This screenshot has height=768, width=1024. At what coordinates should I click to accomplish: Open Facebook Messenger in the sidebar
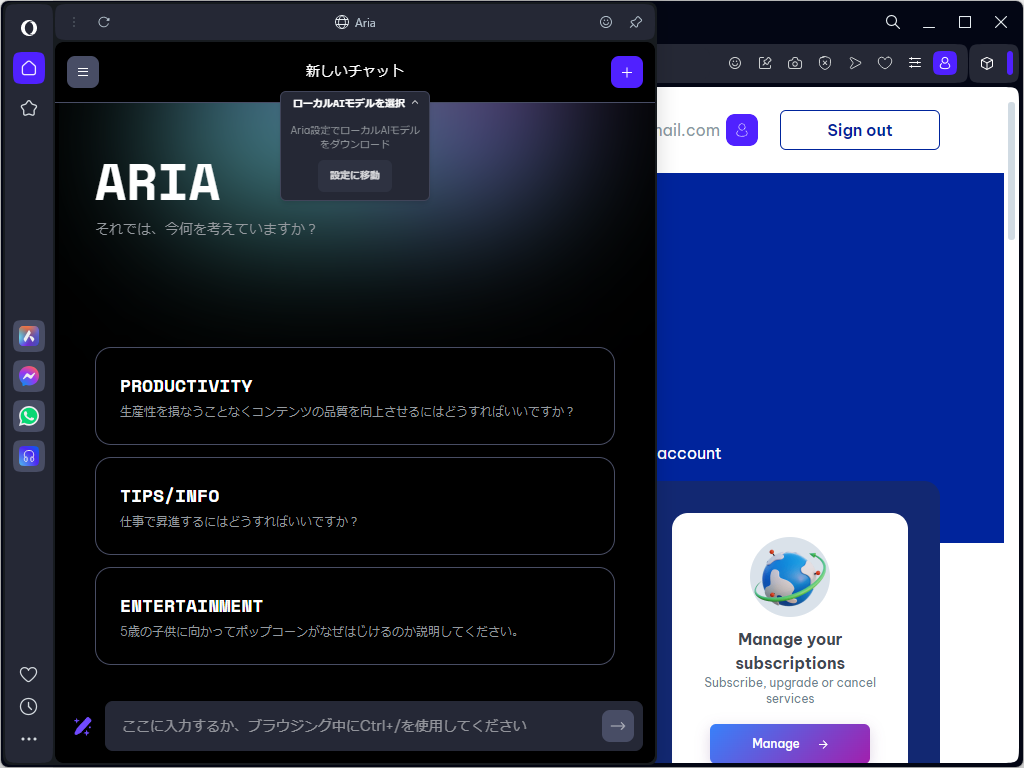(29, 376)
